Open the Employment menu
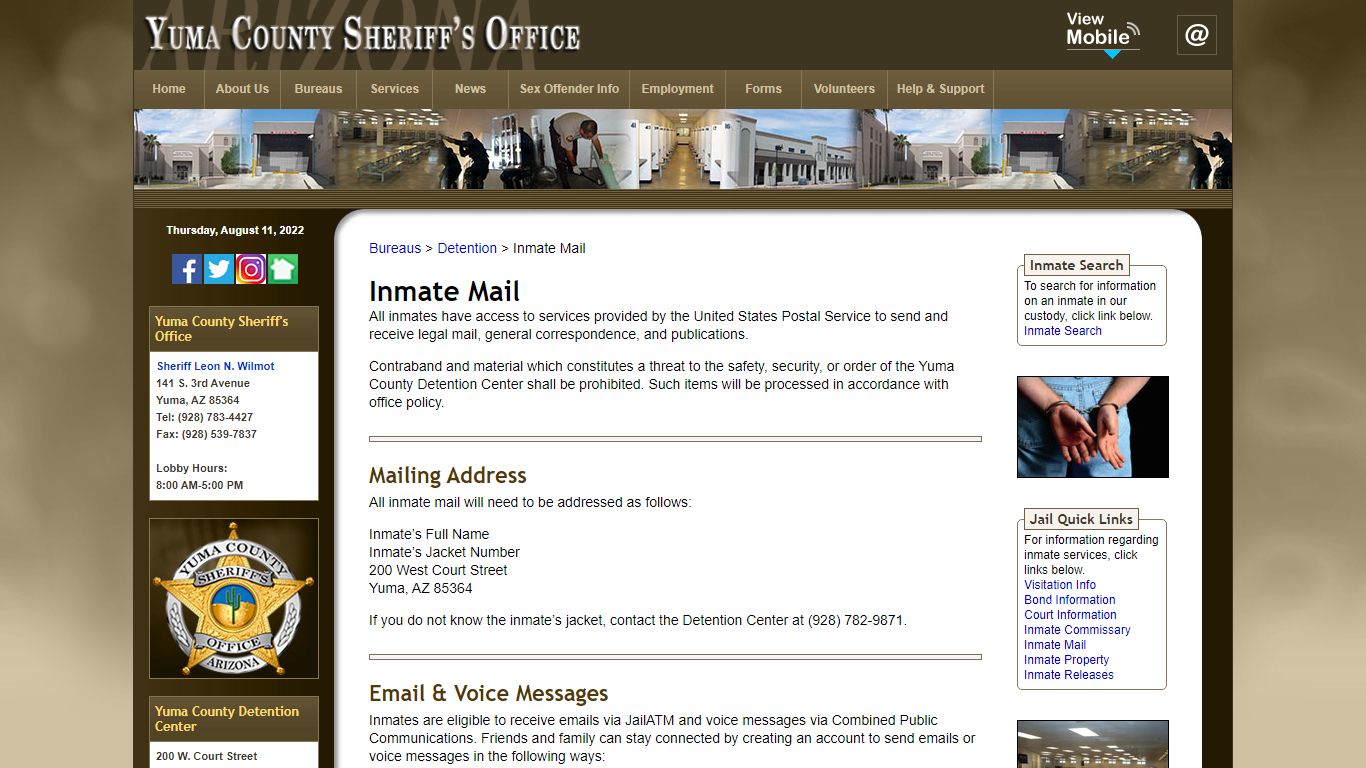Image resolution: width=1366 pixels, height=768 pixels. [x=678, y=89]
